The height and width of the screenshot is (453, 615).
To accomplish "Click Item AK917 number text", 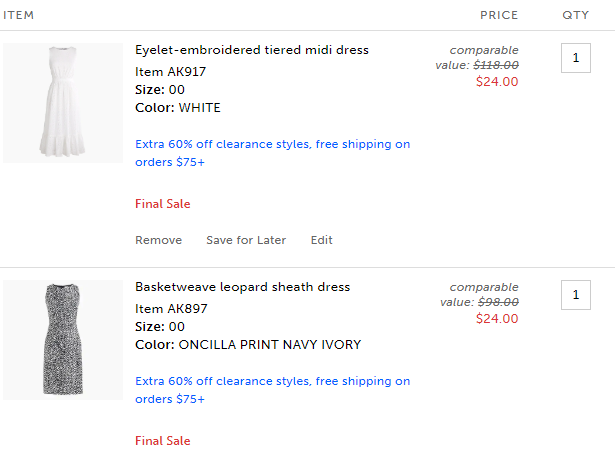I will coord(171,72).
